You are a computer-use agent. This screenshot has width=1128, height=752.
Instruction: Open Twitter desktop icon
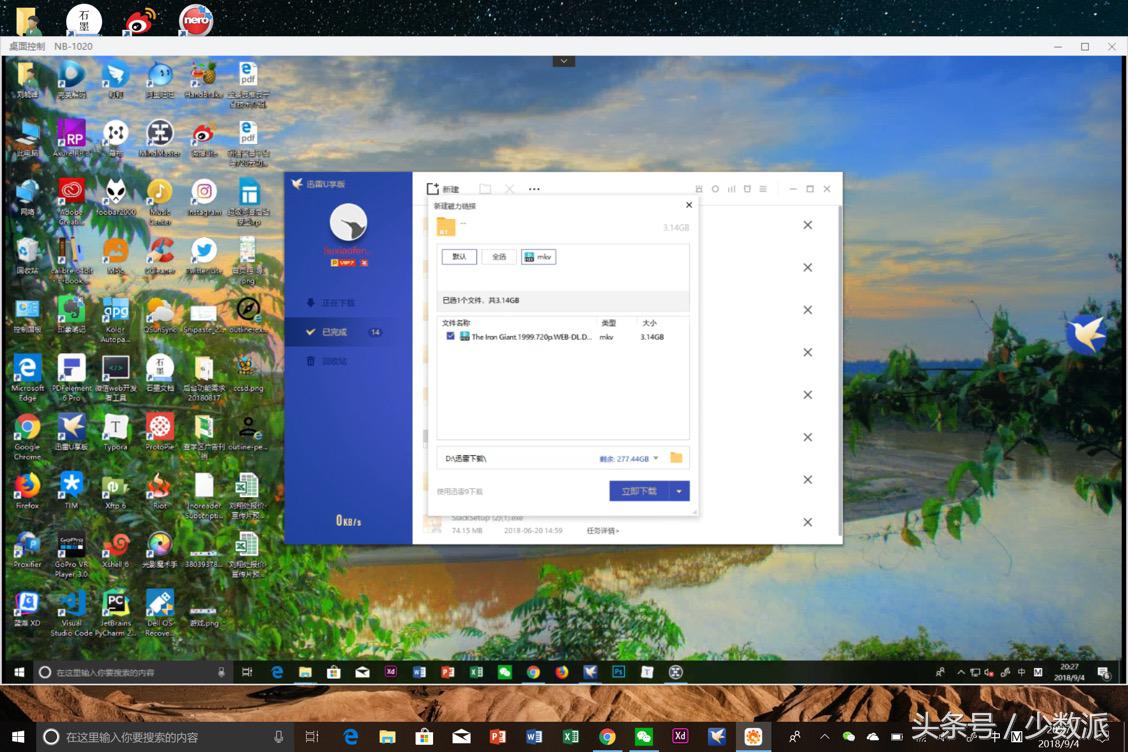point(204,256)
